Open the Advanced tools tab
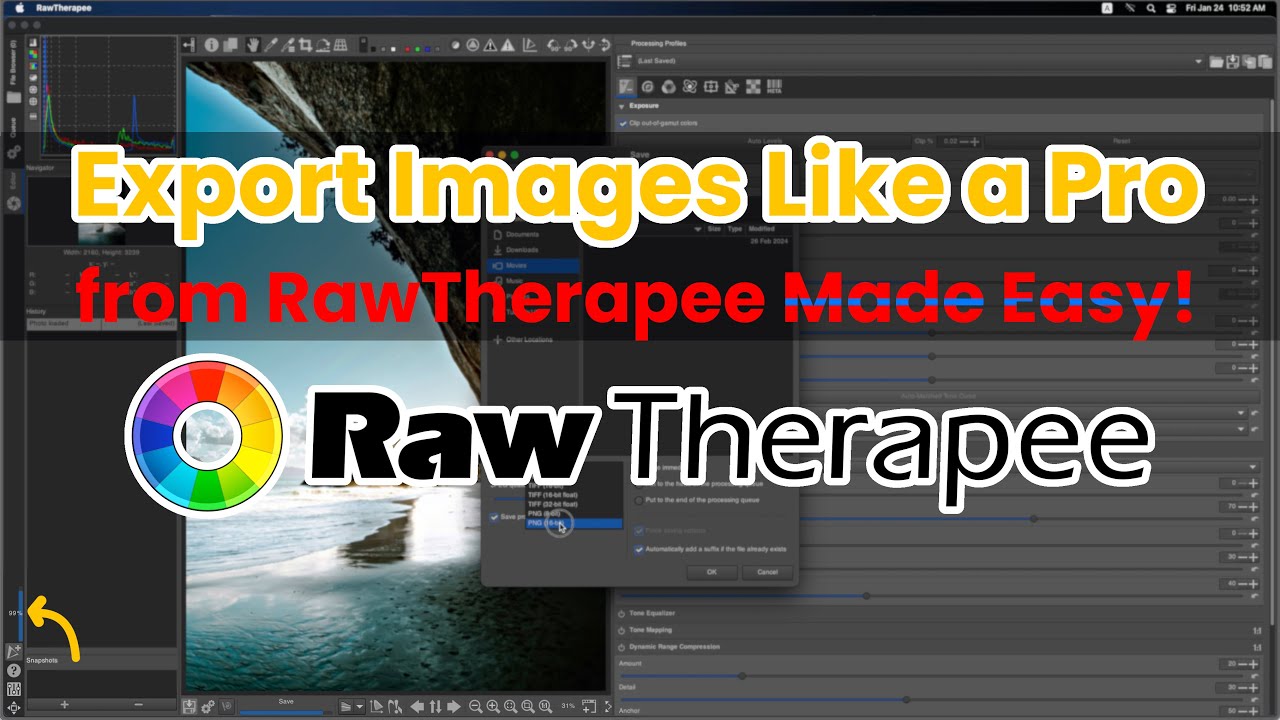This screenshot has width=1280, height=720. coord(690,87)
